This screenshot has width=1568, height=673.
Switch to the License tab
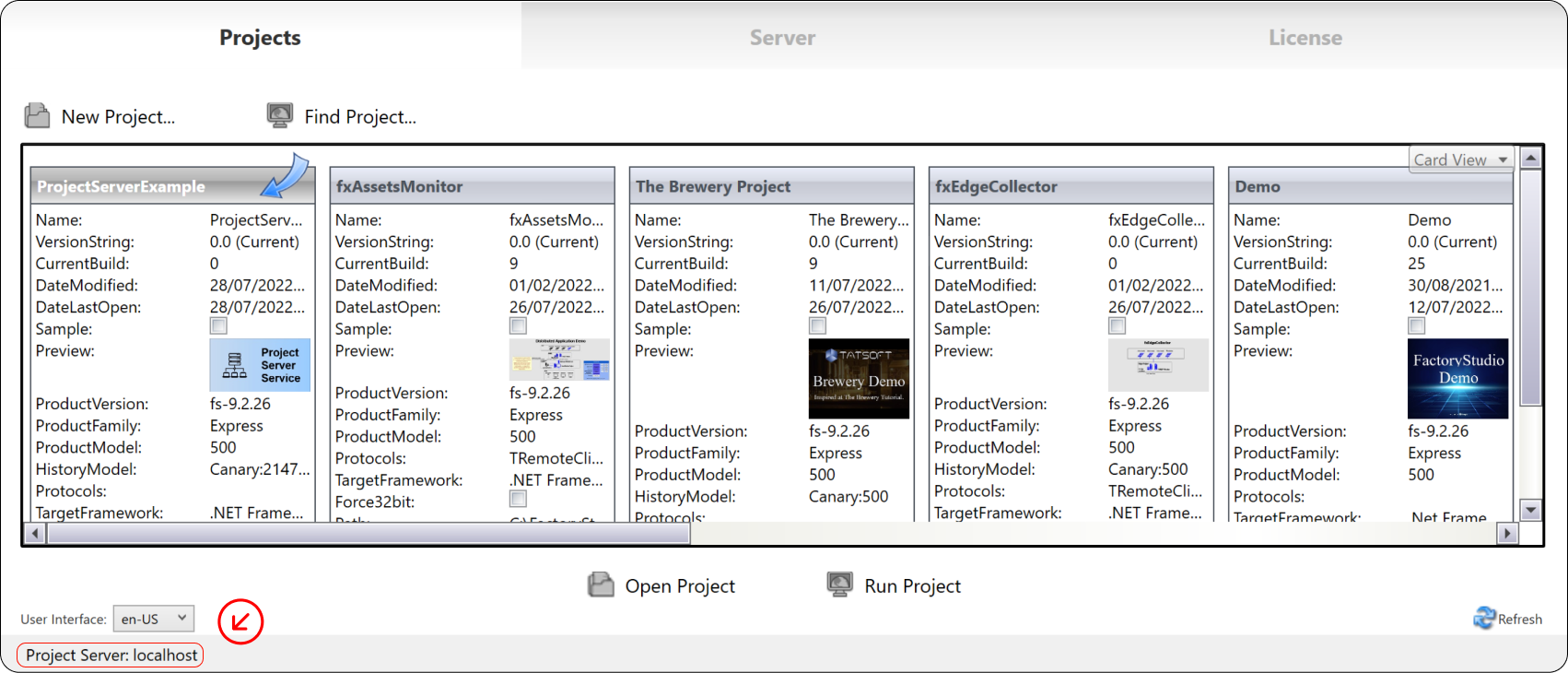pos(1305,37)
